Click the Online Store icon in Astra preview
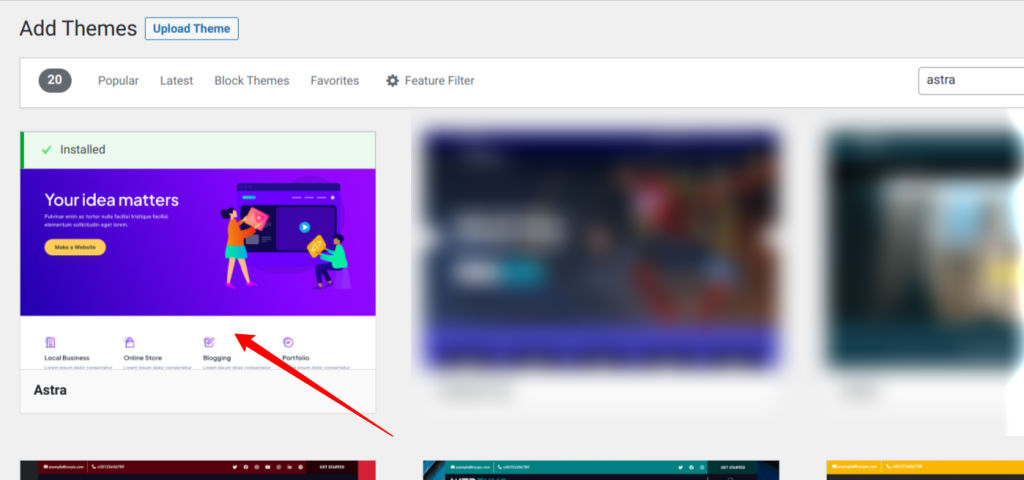Viewport: 1024px width, 480px height. tap(129, 342)
